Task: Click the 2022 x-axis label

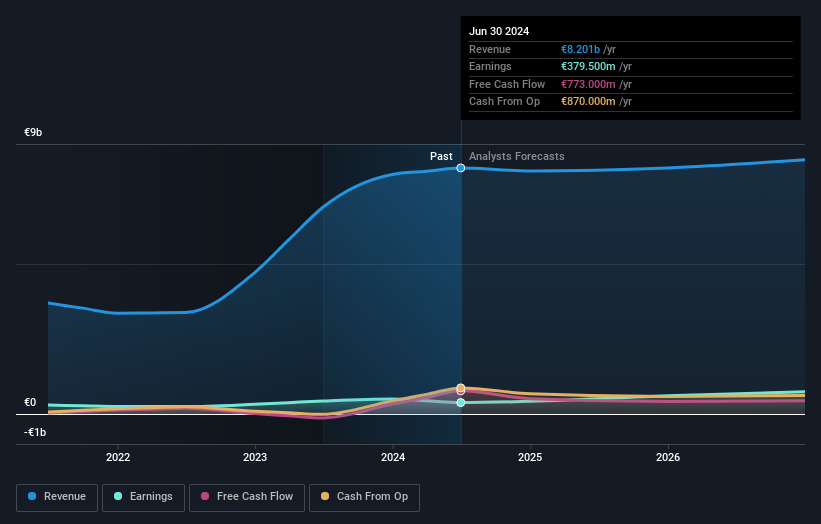Action: coord(118,458)
